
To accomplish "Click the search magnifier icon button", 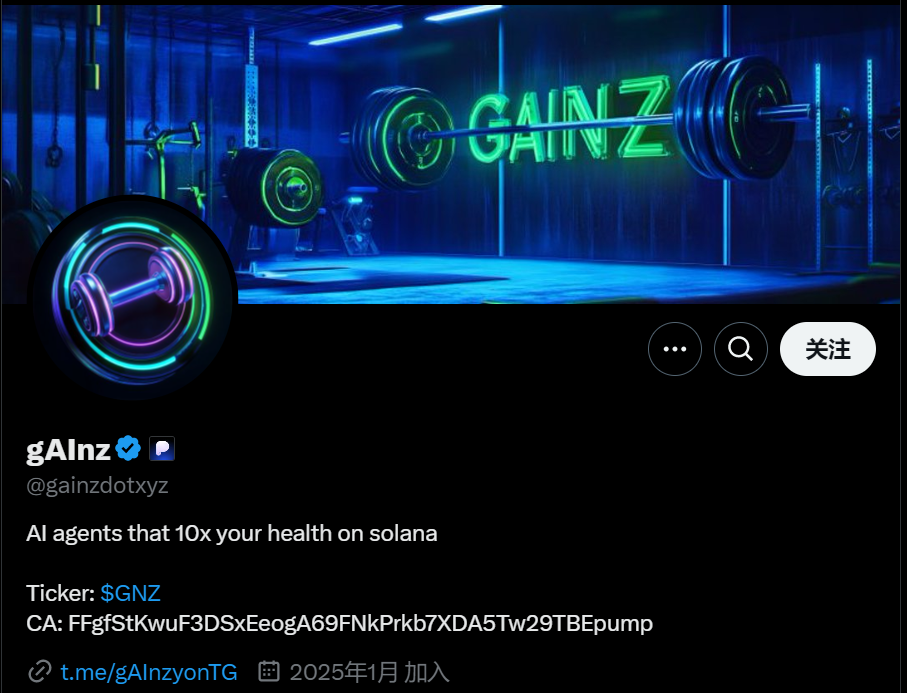I will [x=740, y=349].
